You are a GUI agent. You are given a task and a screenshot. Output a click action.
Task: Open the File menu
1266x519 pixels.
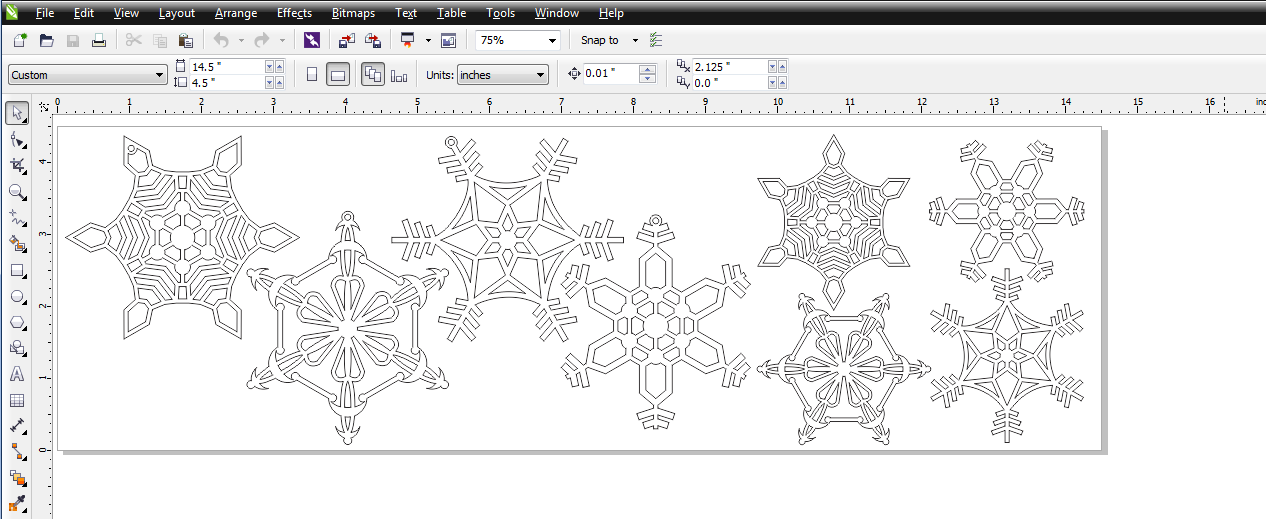click(45, 13)
